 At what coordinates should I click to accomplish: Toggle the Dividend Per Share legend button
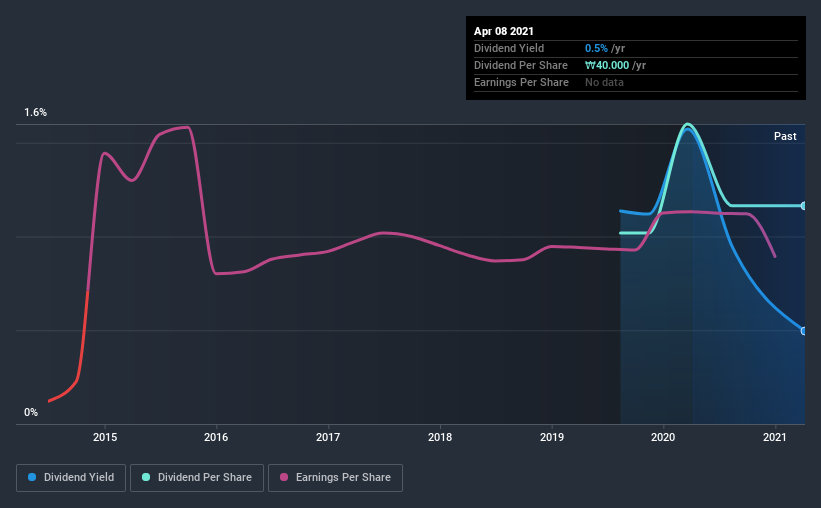(197, 478)
